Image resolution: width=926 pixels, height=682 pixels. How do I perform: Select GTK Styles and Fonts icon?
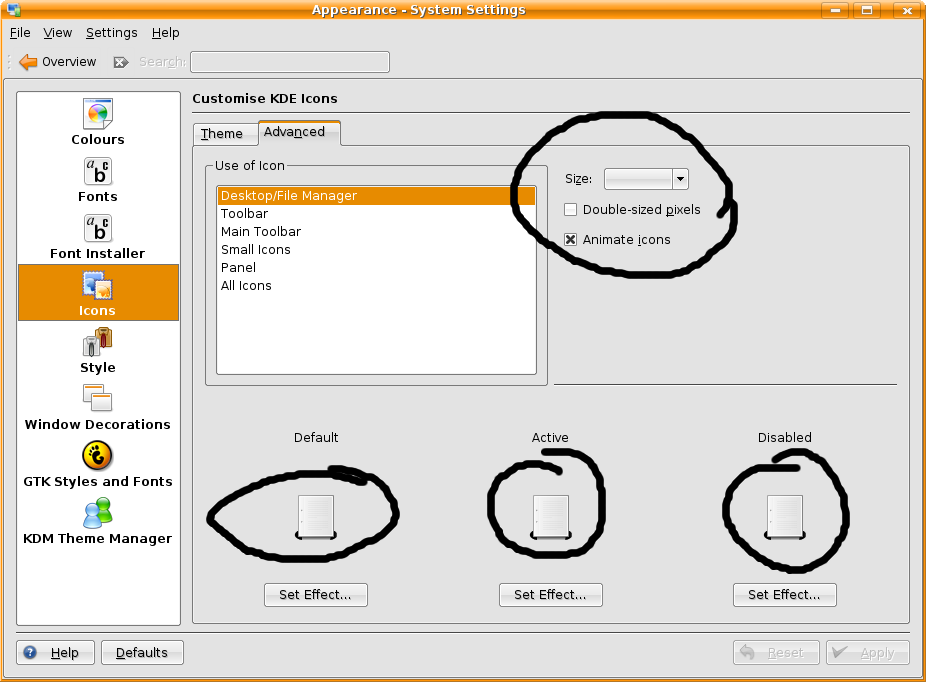coord(98,457)
